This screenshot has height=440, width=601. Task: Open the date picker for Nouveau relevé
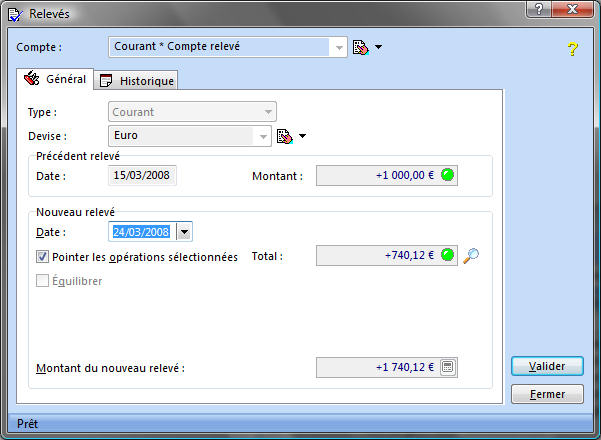point(185,232)
